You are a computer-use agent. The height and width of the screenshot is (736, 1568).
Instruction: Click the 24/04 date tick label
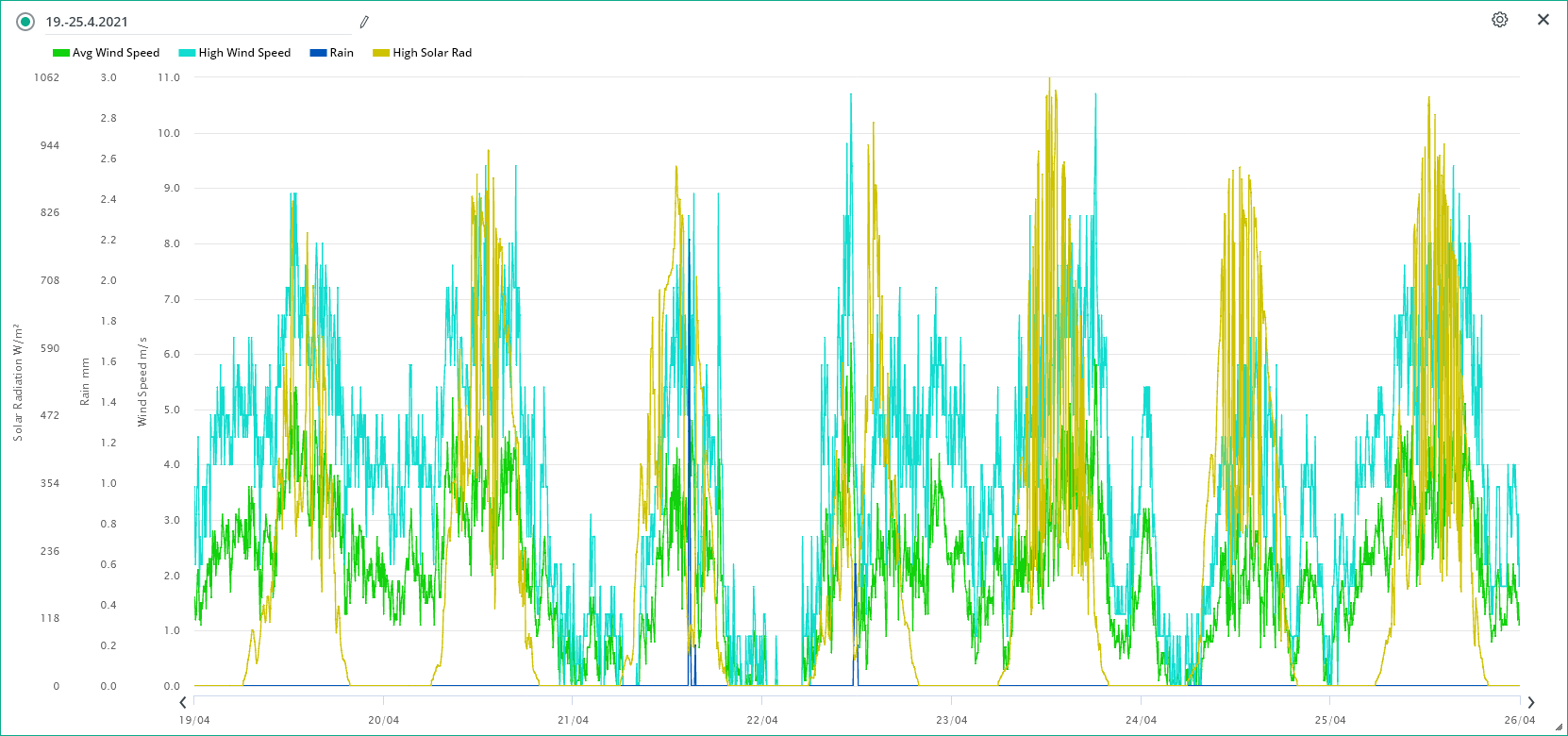coord(1141,720)
